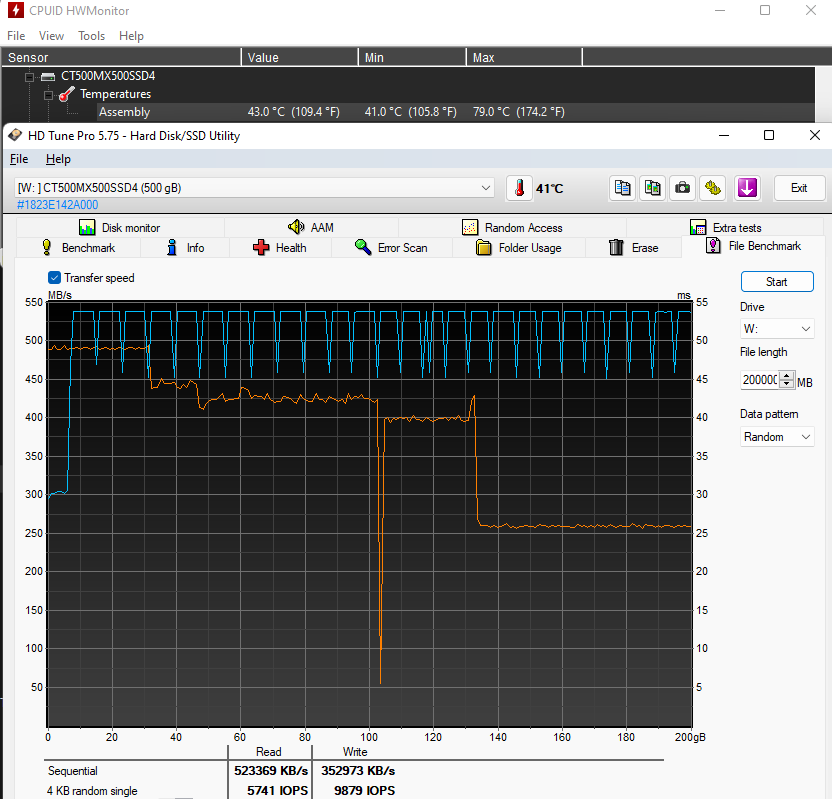Switch to the Benchmark tab
This screenshot has width=832, height=799.
click(x=79, y=248)
